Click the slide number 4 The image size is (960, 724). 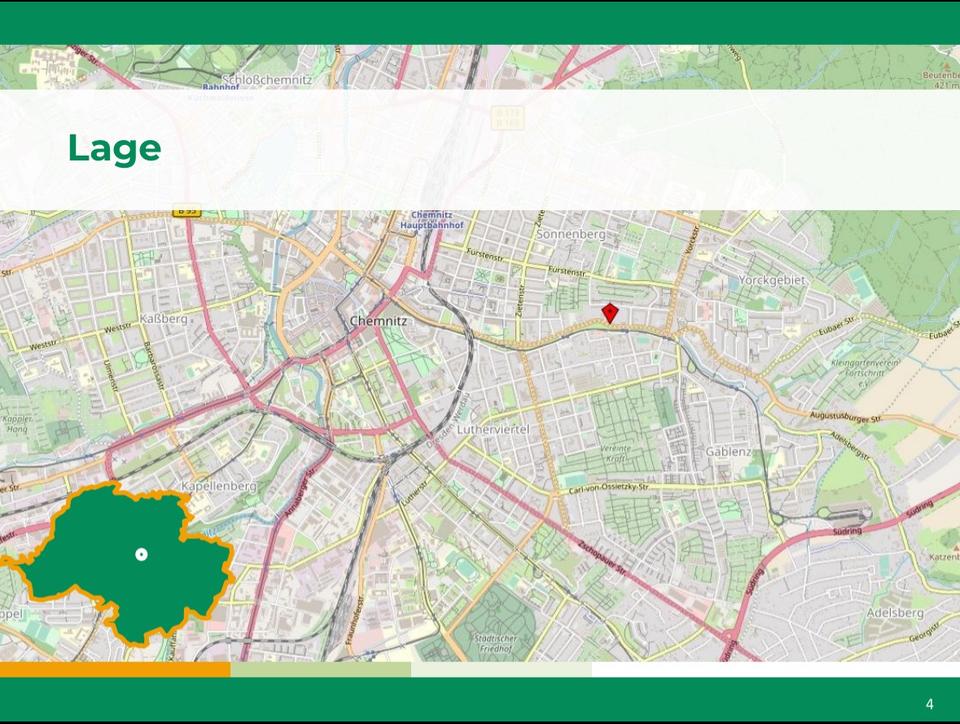click(929, 704)
